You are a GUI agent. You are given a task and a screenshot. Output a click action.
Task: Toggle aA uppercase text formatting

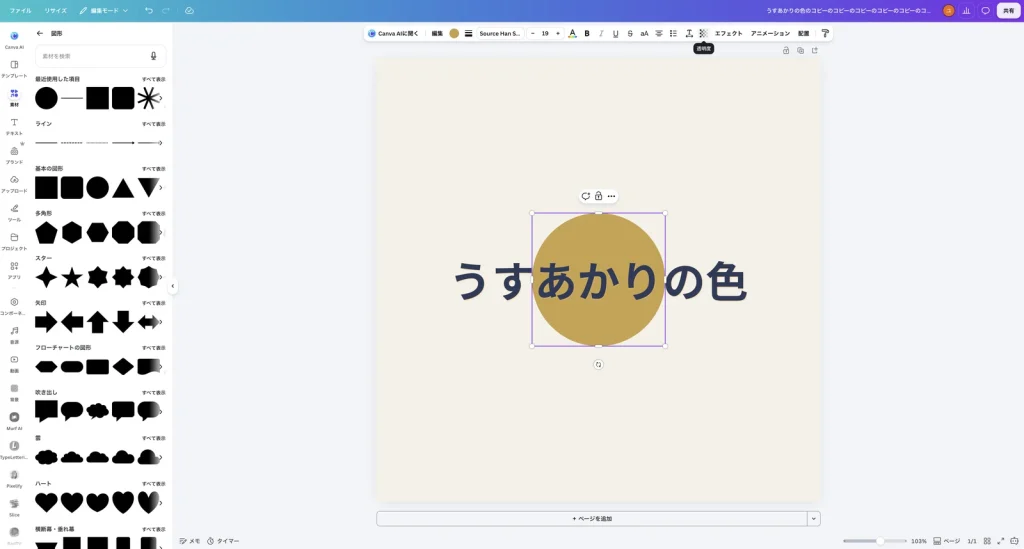point(644,33)
